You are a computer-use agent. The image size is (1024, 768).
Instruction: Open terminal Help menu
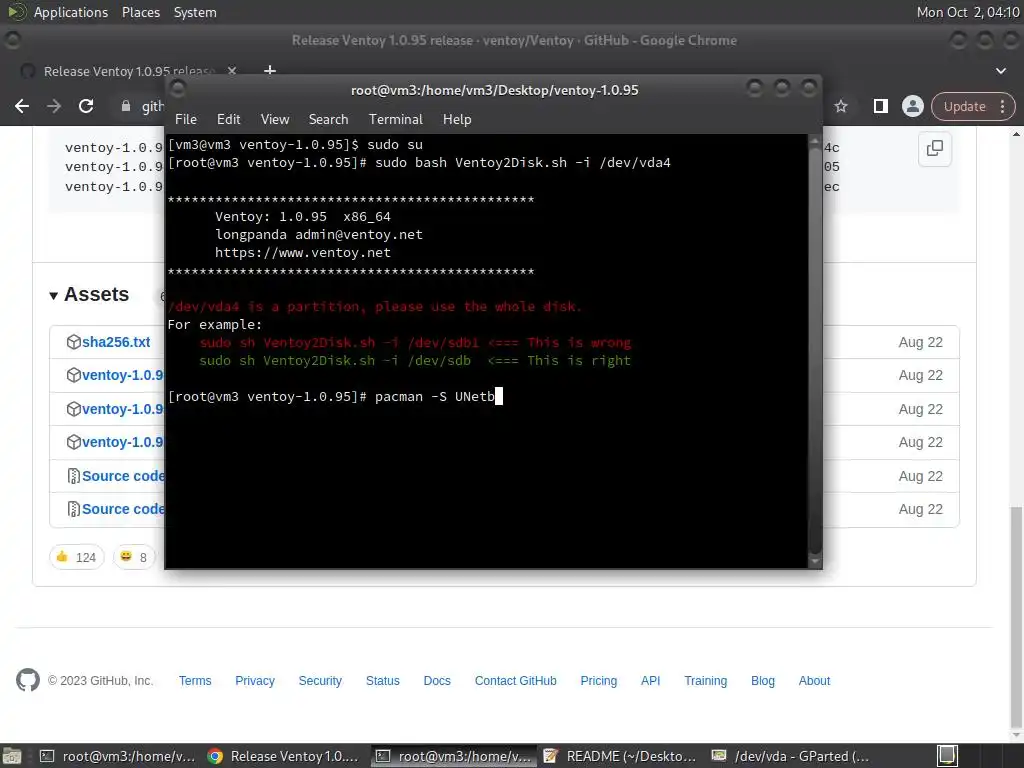pos(457,119)
